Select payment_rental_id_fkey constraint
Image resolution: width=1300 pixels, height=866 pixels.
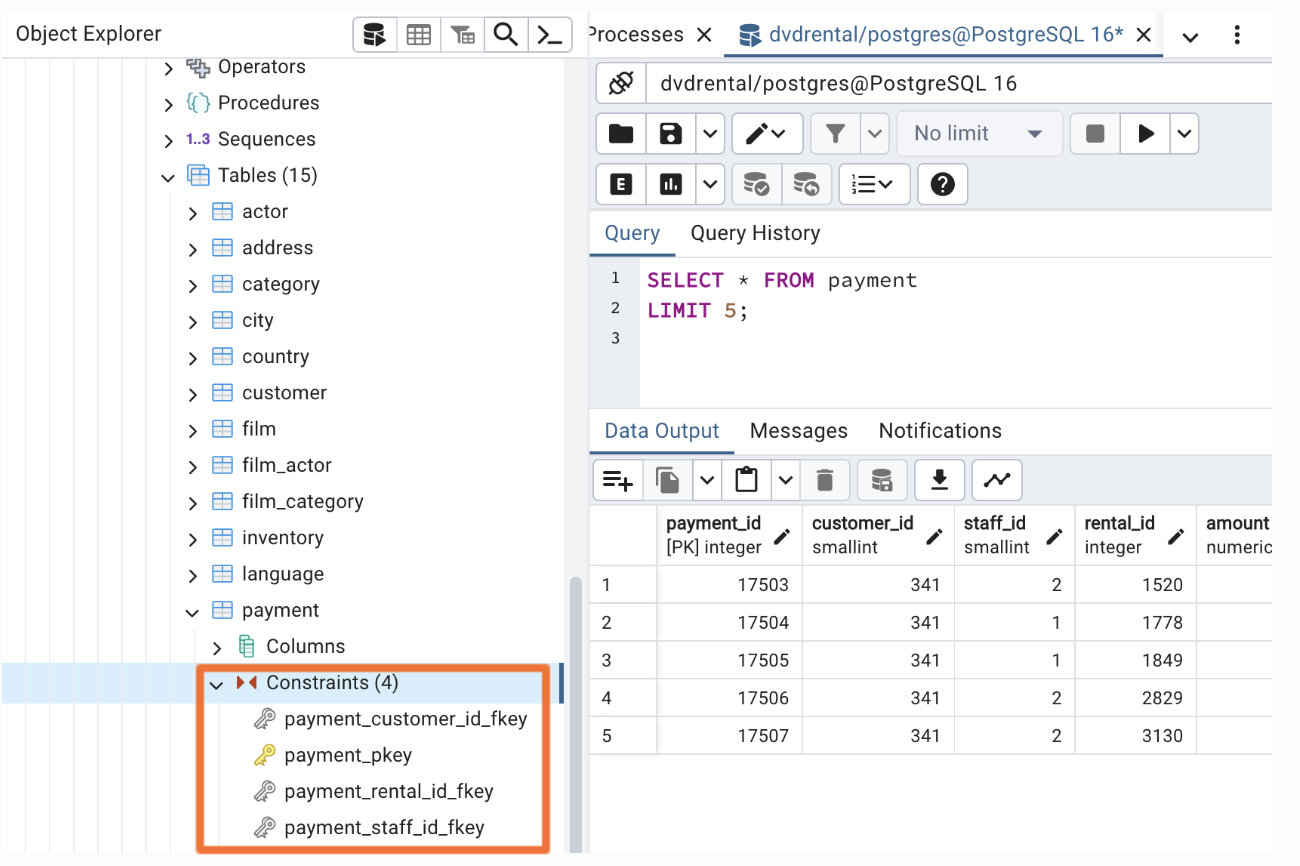coord(389,791)
